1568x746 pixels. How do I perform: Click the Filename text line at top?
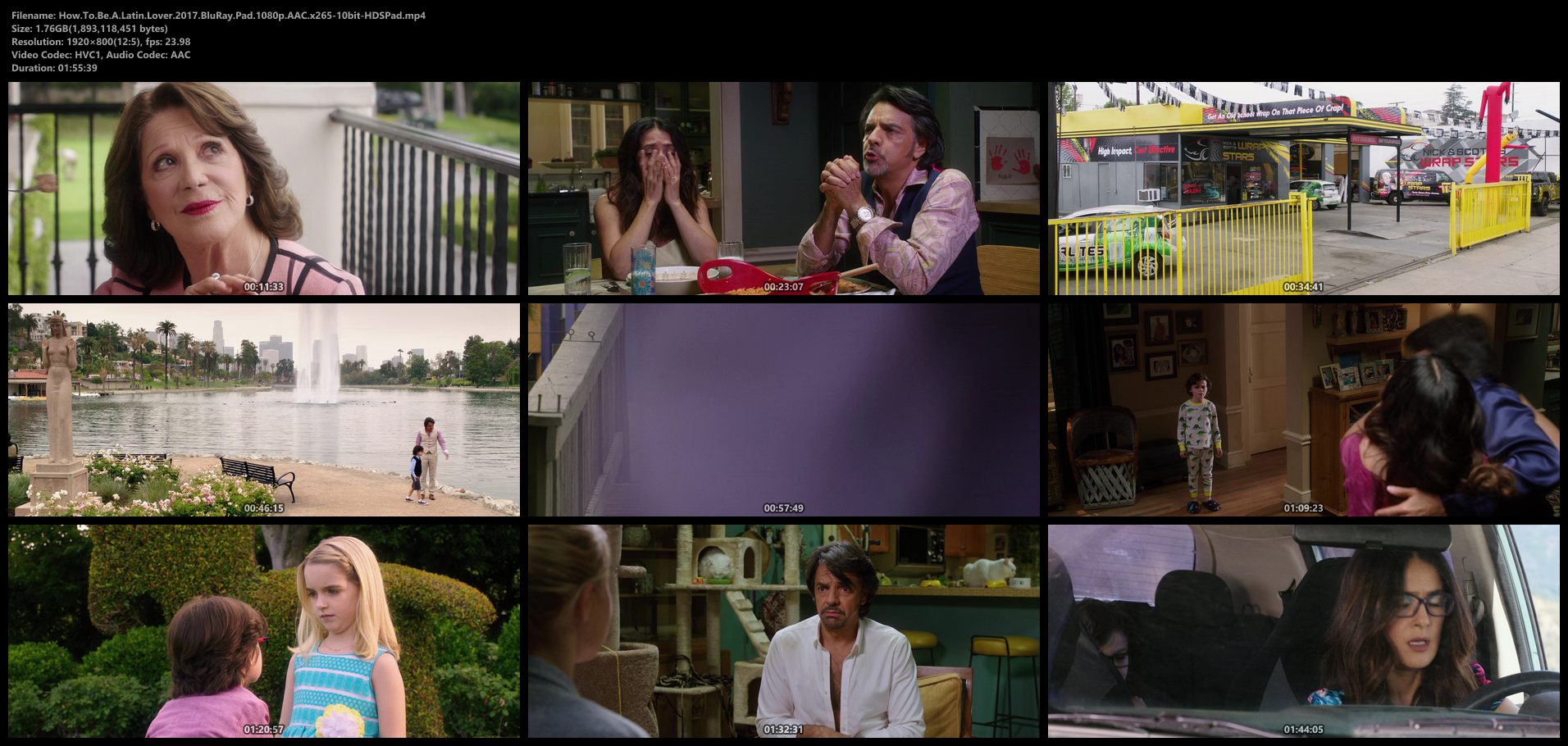[x=218, y=16]
